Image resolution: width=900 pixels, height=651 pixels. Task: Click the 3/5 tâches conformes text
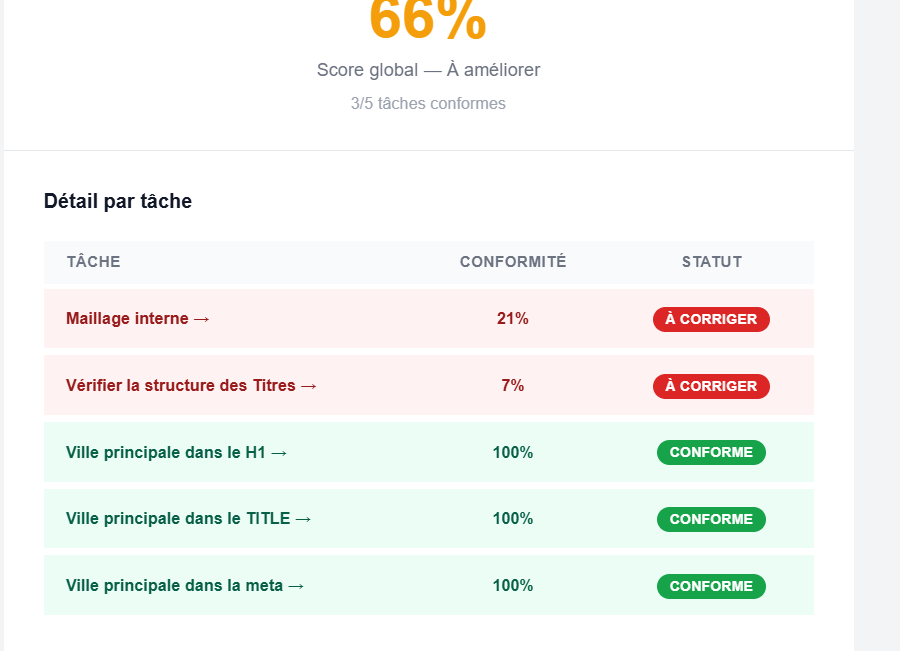pyautogui.click(x=428, y=103)
